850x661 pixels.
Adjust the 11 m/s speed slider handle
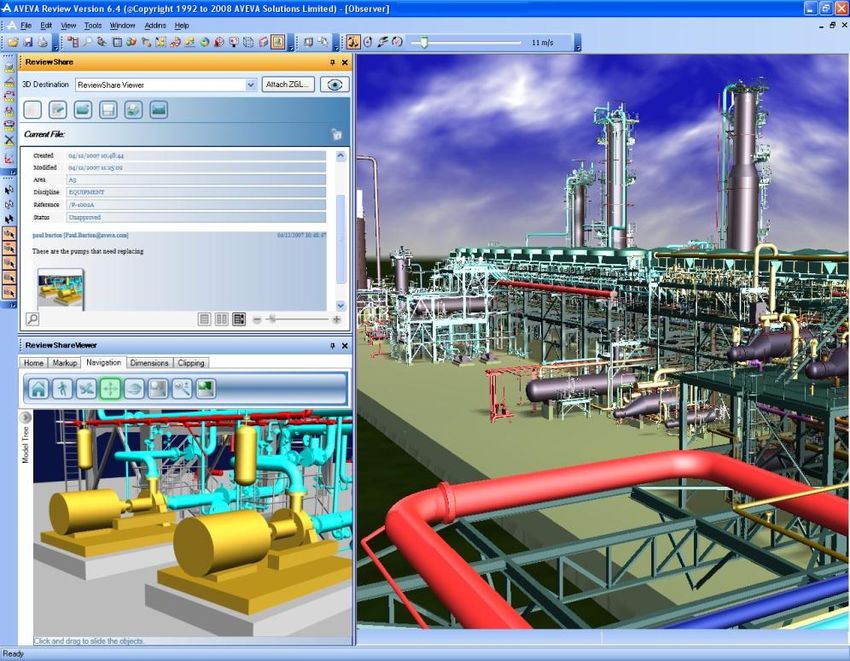(x=424, y=42)
